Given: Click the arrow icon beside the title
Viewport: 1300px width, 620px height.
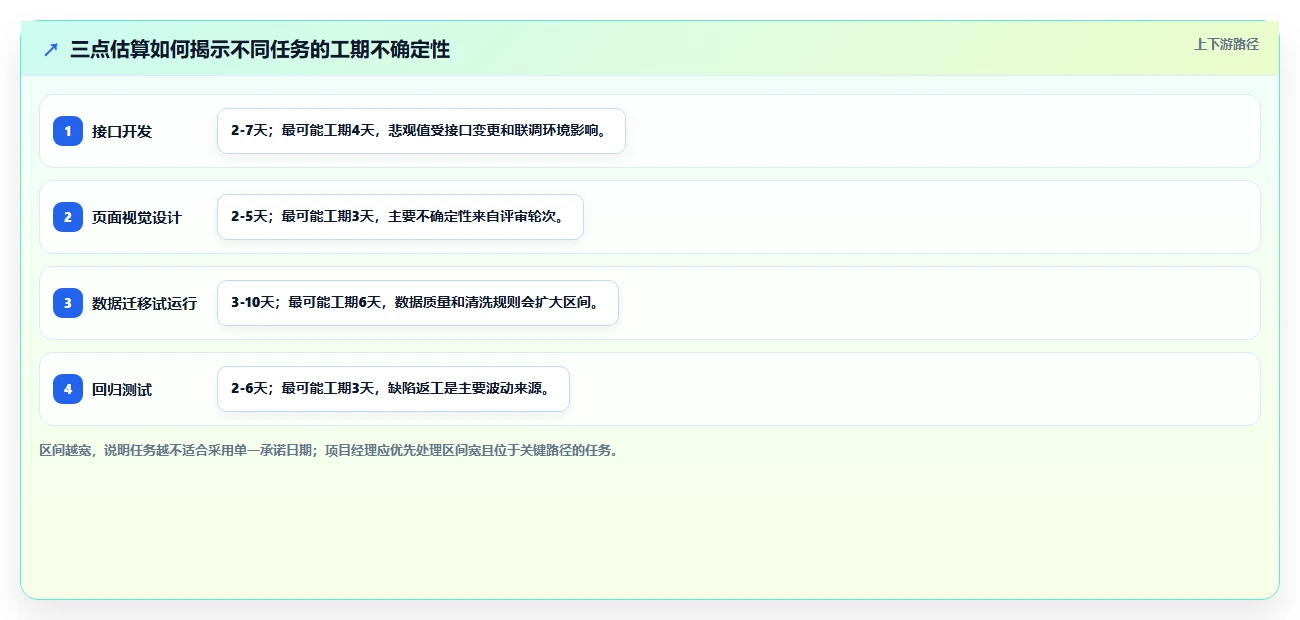Looking at the screenshot, I should [51, 49].
